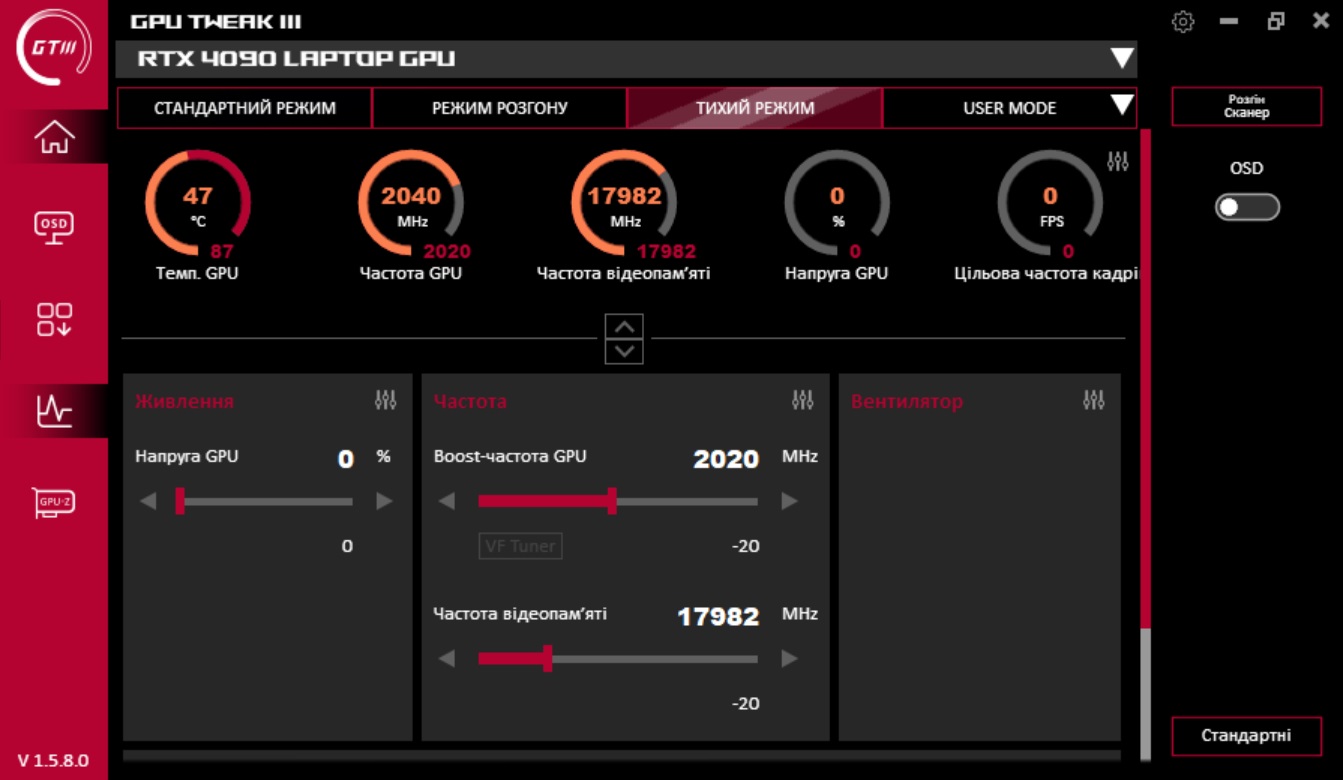
Task: Open the utilities download sidebar icon
Action: [x=54, y=320]
